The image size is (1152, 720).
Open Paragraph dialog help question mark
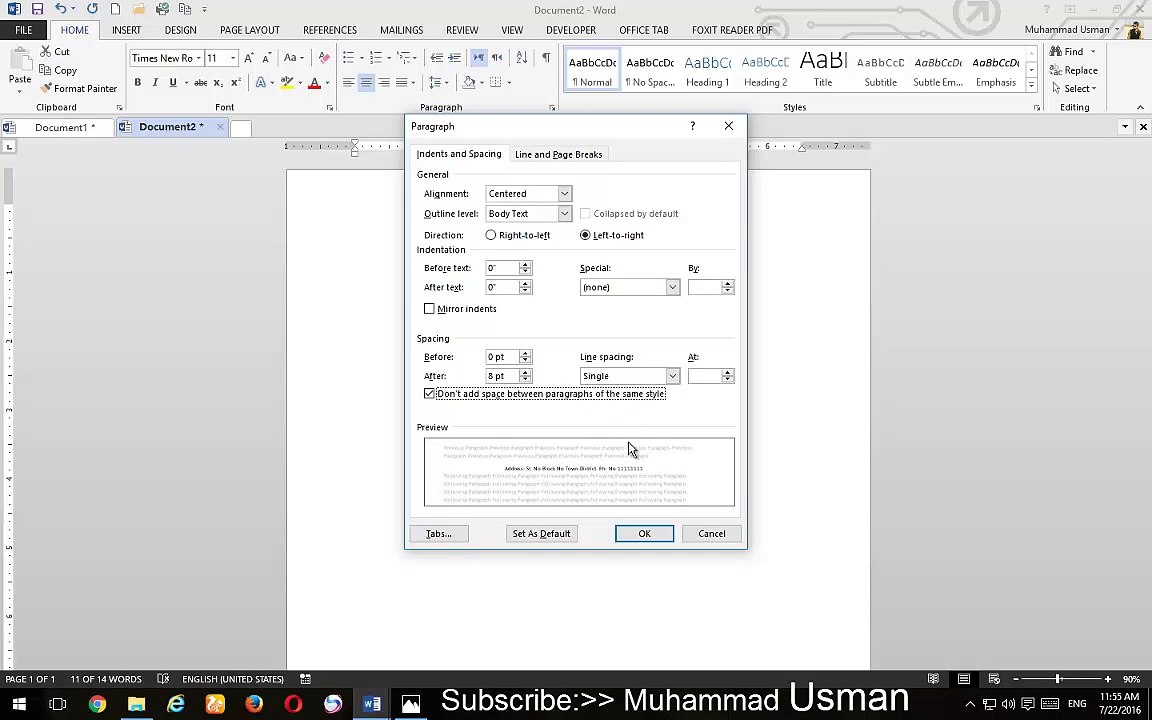pyautogui.click(x=692, y=126)
